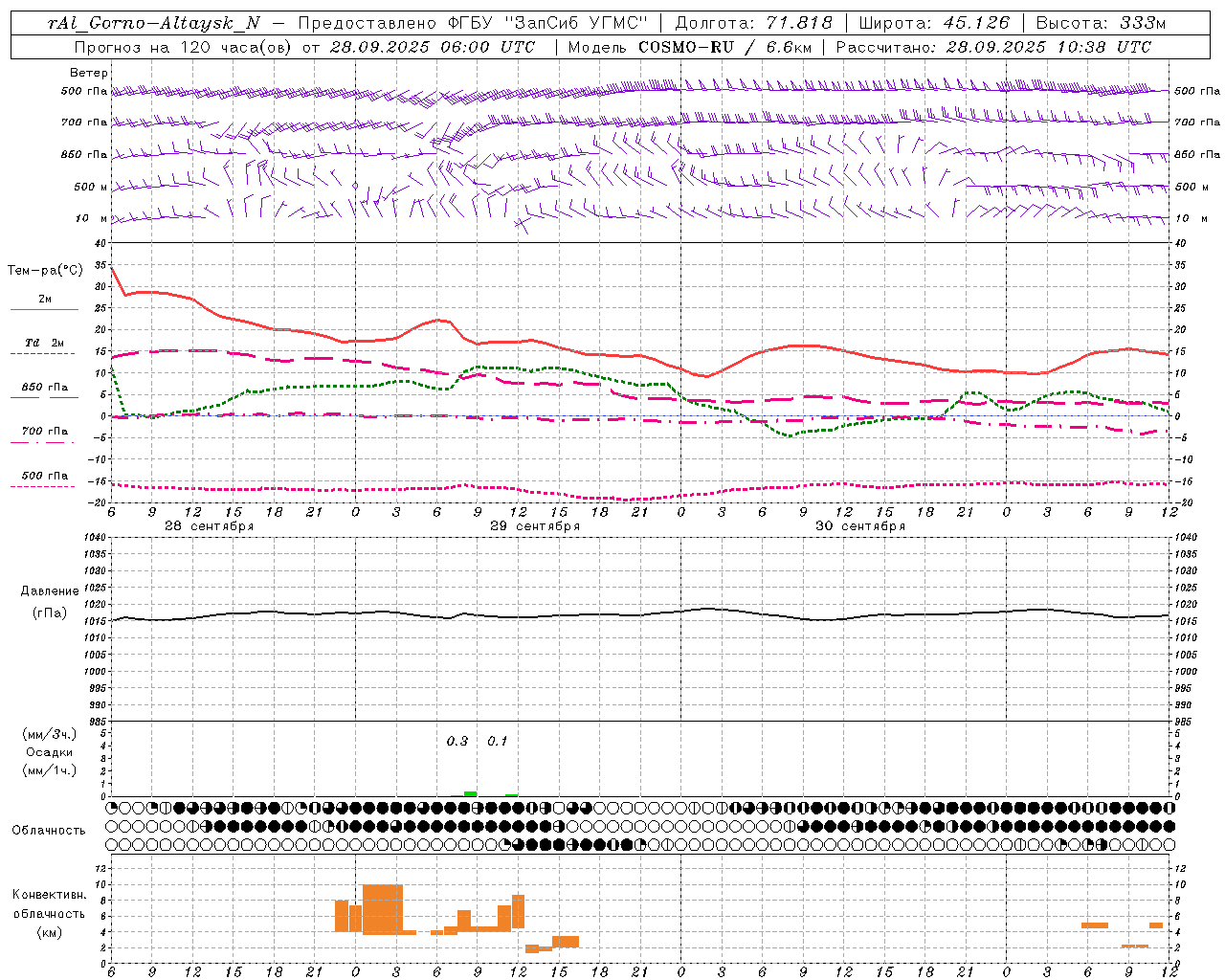Click the Осадки panel label

coord(50,752)
